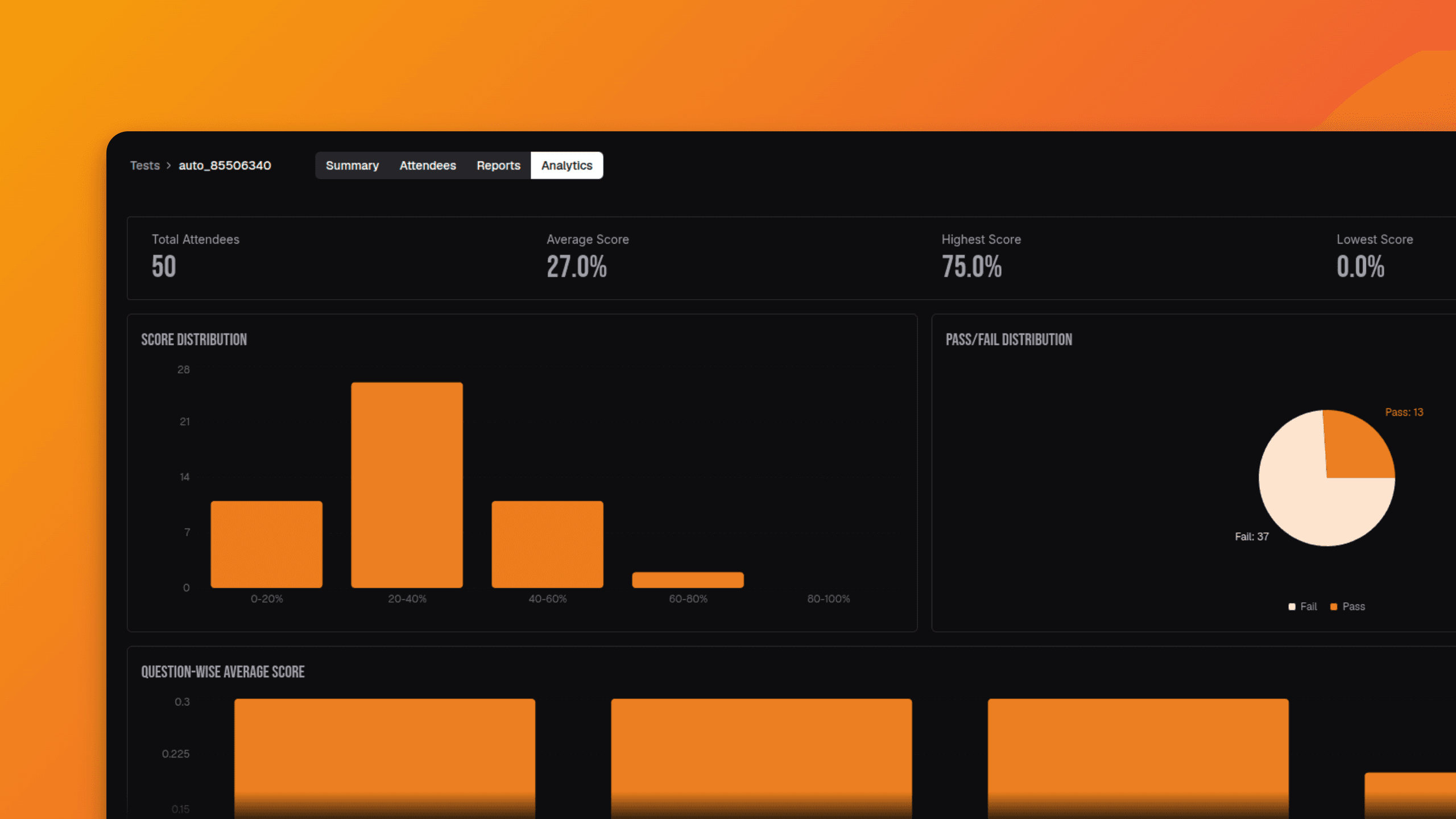Screen dimensions: 1456x819
Task: Click the 80-100% axis label
Action: pyautogui.click(x=828, y=599)
